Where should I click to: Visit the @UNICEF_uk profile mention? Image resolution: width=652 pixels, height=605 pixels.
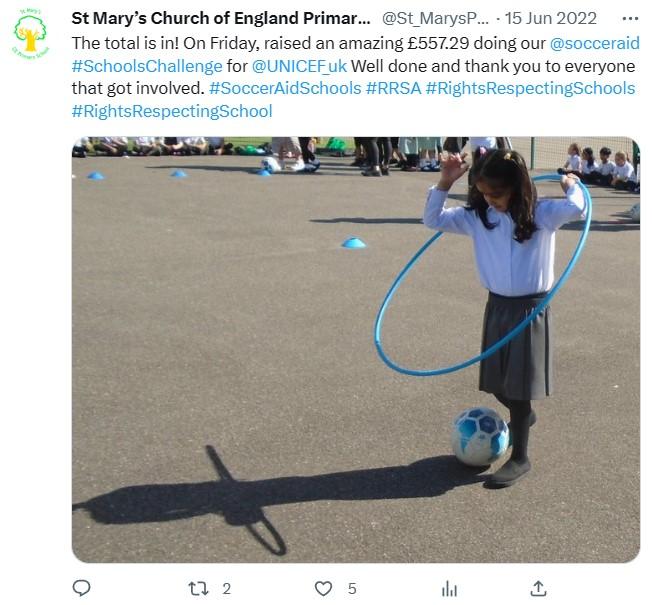pyautogui.click(x=299, y=66)
